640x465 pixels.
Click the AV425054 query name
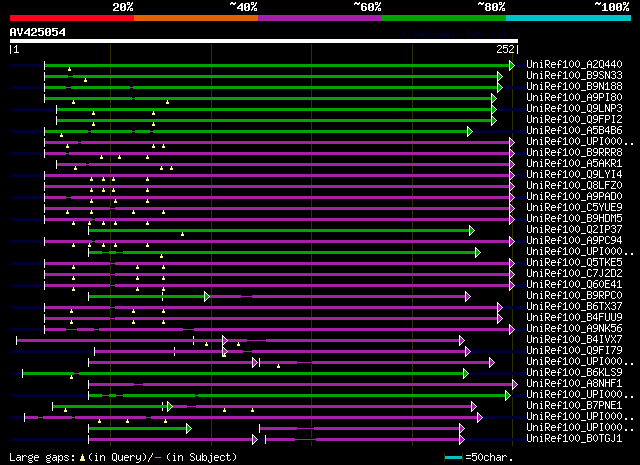pos(38,32)
